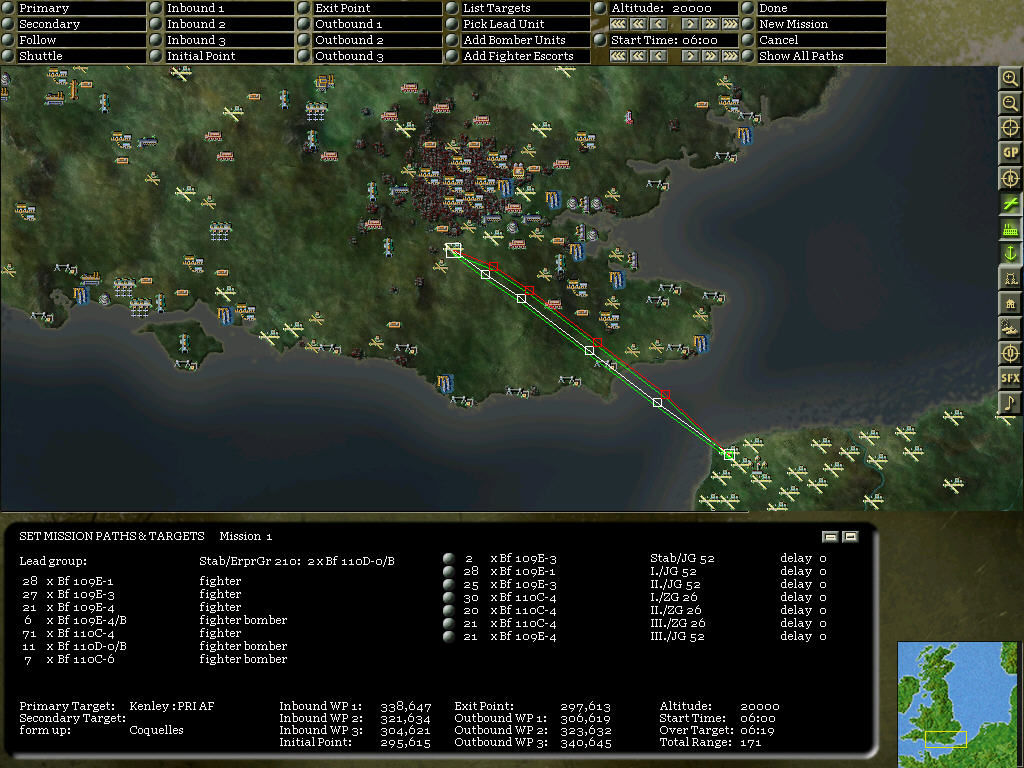Image resolution: width=1024 pixels, height=768 pixels.
Task: Zoom out the map with magnifier minus
Action: pyautogui.click(x=1010, y=104)
